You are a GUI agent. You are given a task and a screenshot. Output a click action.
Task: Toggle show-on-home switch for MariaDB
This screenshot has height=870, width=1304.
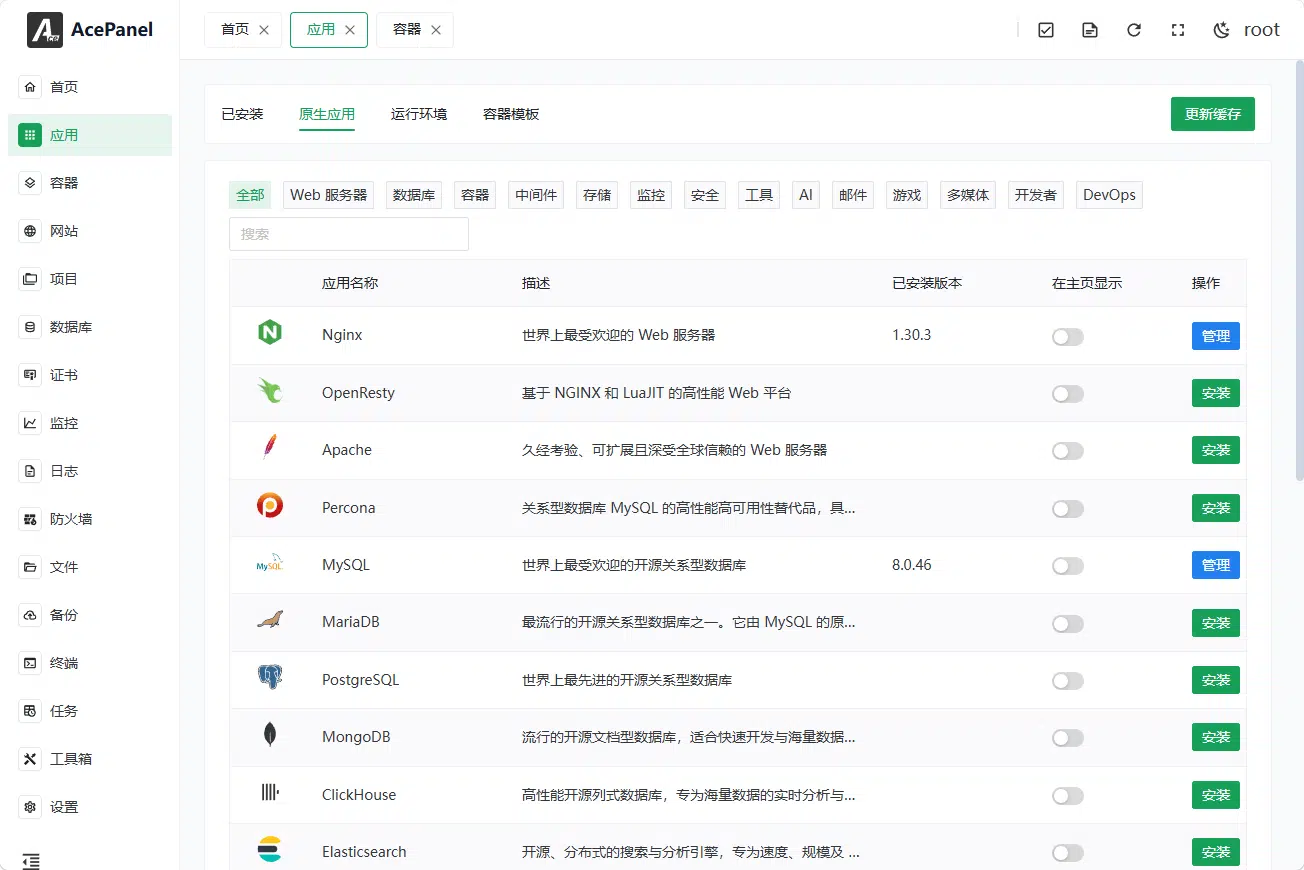coord(1068,624)
